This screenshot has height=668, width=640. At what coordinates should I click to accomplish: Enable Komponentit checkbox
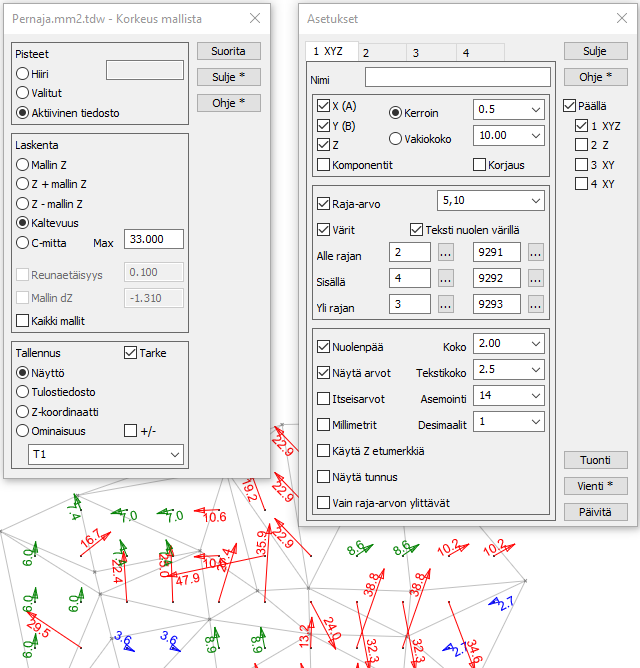323,164
